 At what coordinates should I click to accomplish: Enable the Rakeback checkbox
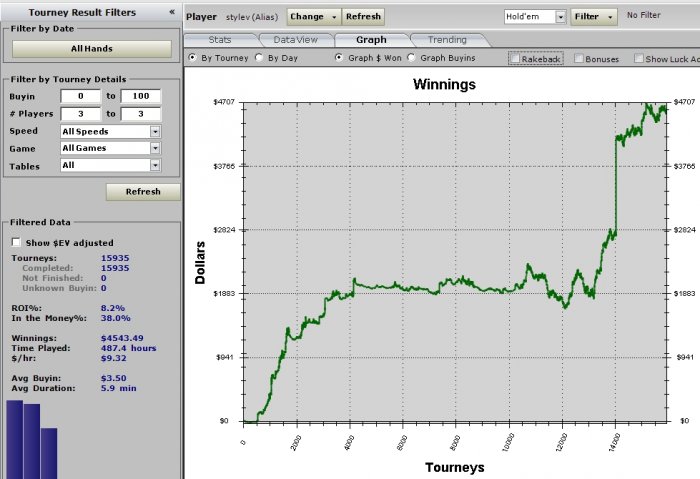(x=516, y=60)
